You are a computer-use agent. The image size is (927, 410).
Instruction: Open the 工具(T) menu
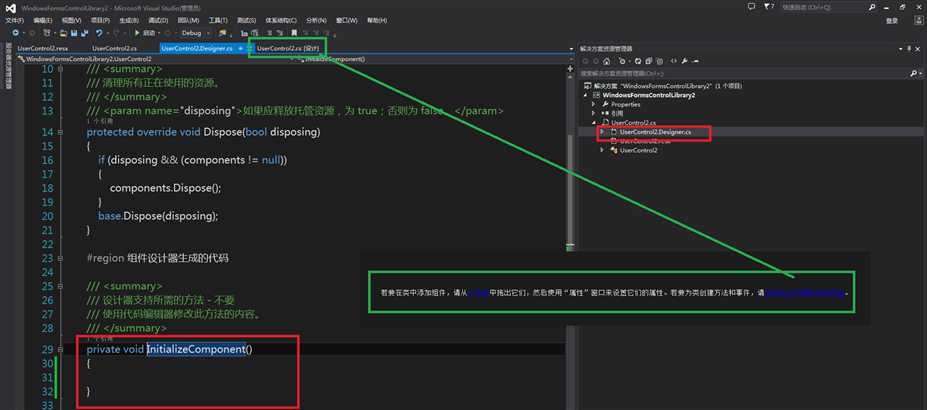[218, 20]
